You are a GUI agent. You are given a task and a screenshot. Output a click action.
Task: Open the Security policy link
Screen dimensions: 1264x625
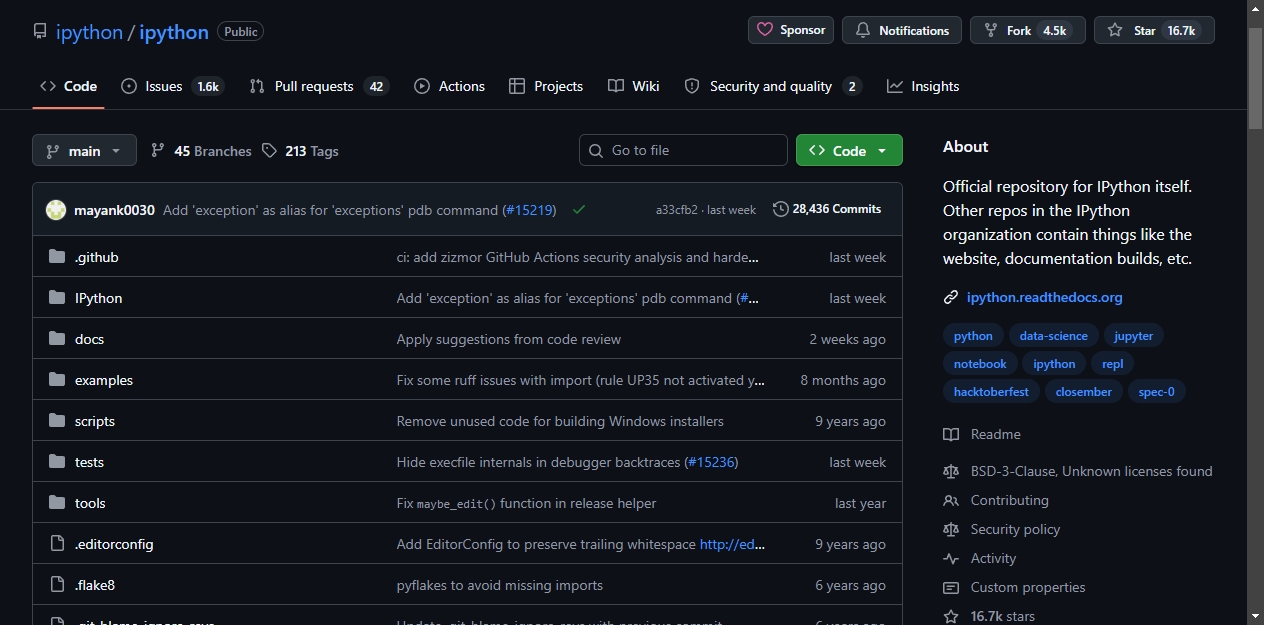click(1015, 529)
